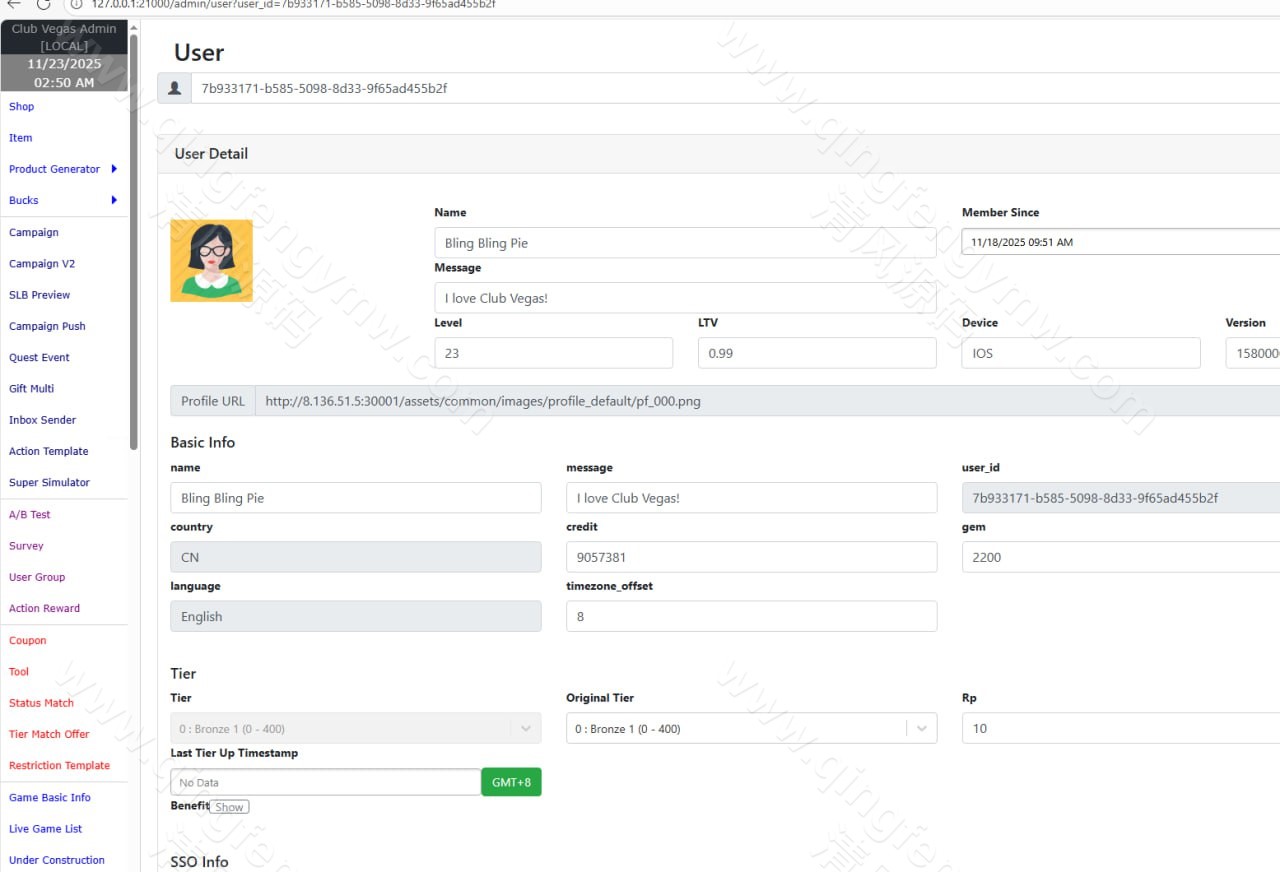Click the credit input field

tap(751, 557)
